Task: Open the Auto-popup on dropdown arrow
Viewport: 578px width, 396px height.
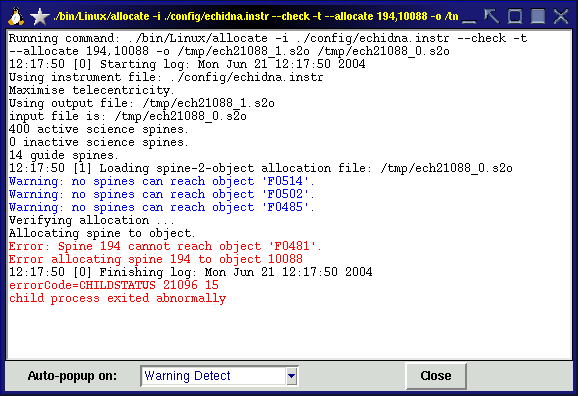Action: [291, 376]
